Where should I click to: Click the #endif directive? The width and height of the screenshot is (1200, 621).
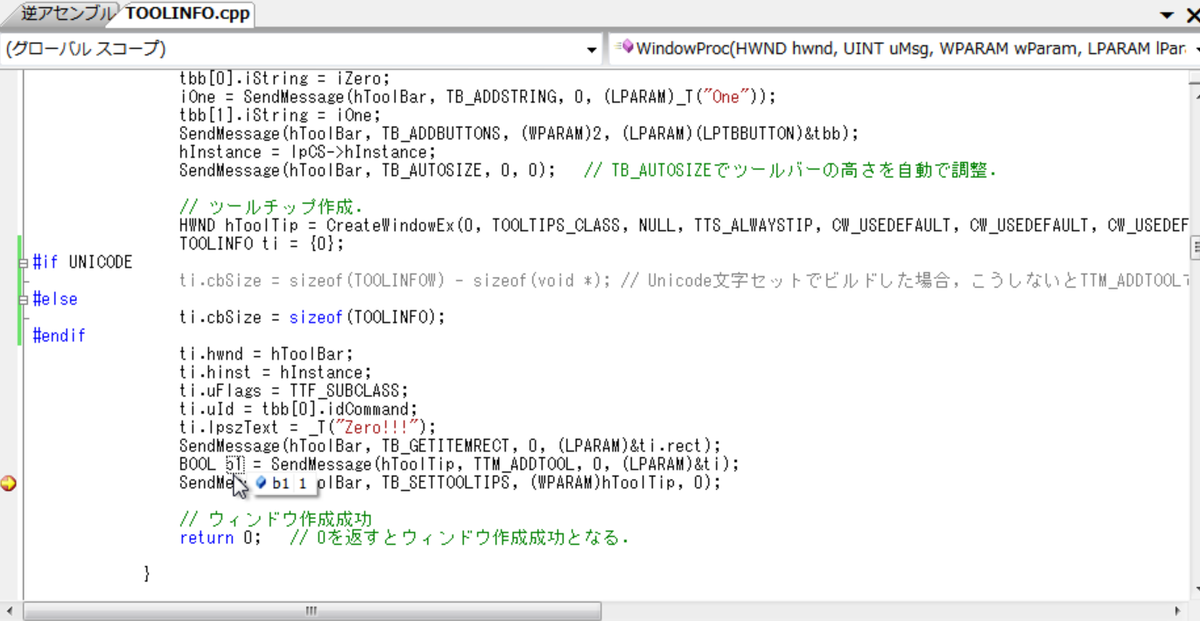pos(59,336)
